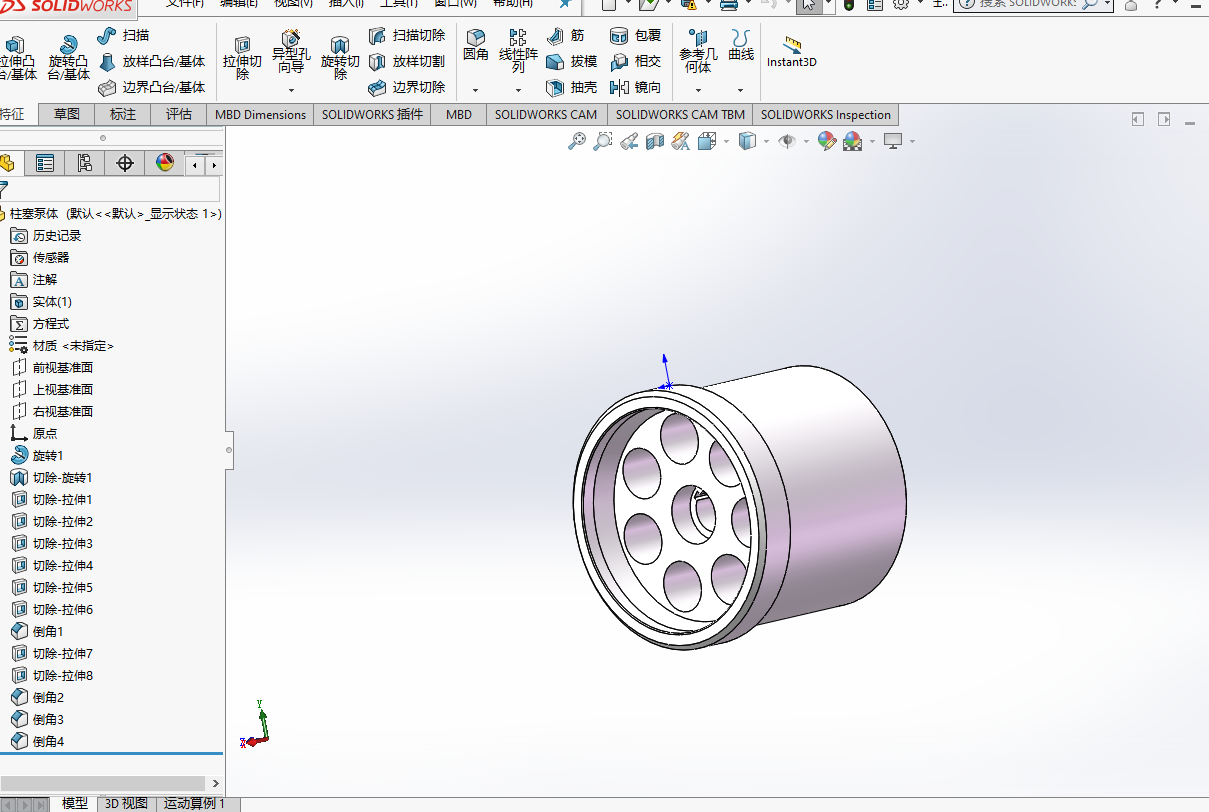Open the Apply Scene dropdown arrow
Image resolution: width=1209 pixels, height=812 pixels.
tap(872, 142)
